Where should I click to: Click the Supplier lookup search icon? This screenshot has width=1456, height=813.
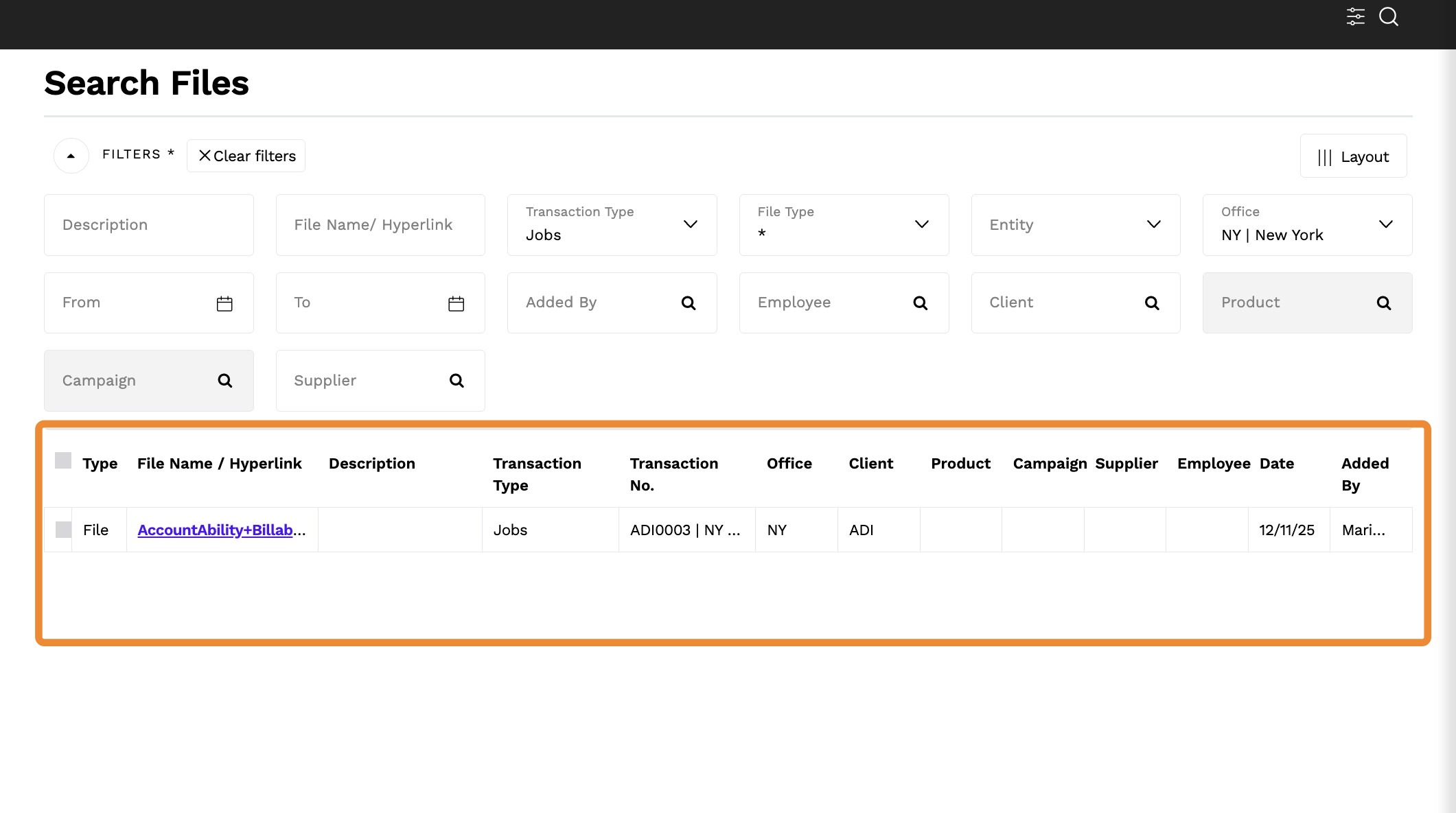[457, 381]
